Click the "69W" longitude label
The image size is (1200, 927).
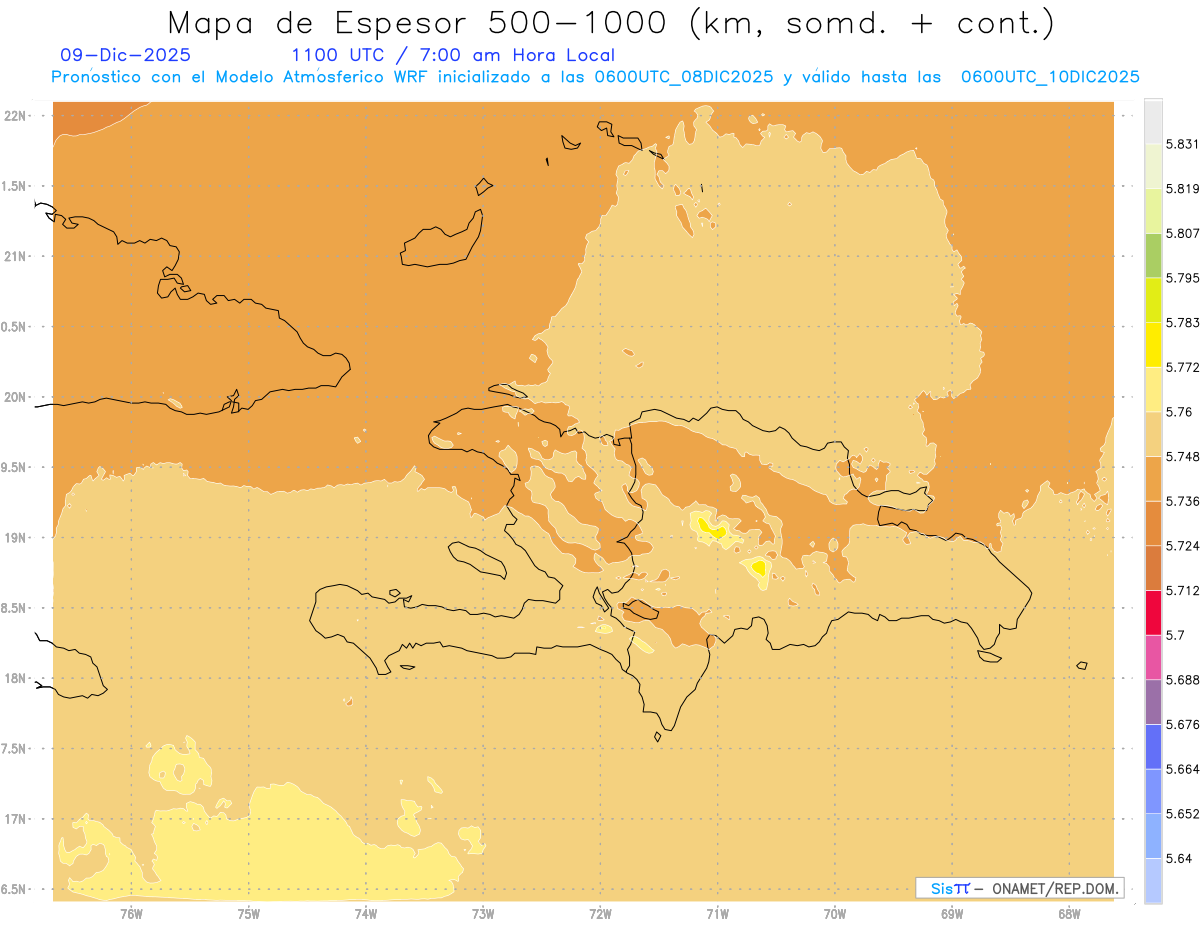coord(952,913)
